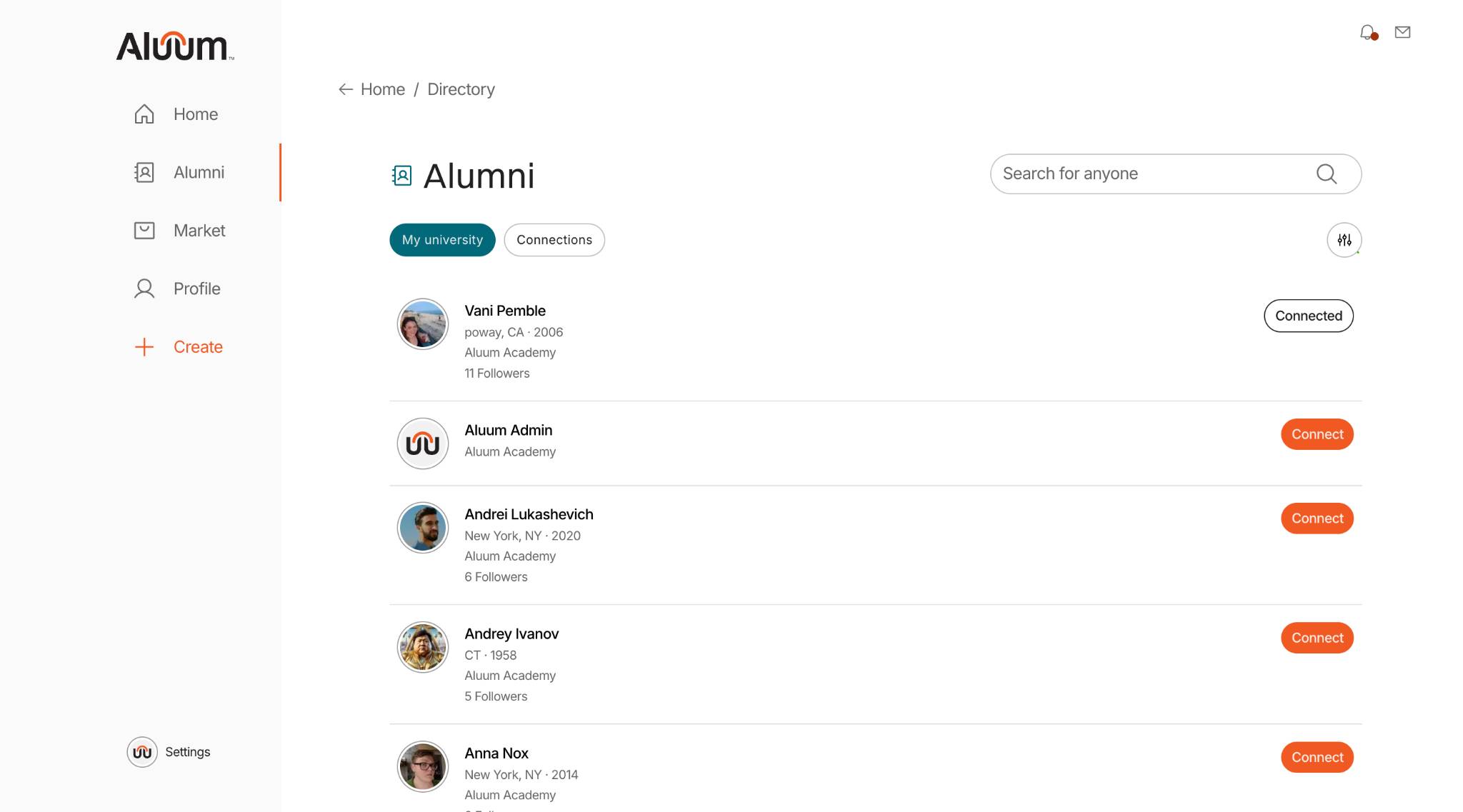Go to Home in sidebar
Viewport: 1463px width, 812px height.
[176, 114]
